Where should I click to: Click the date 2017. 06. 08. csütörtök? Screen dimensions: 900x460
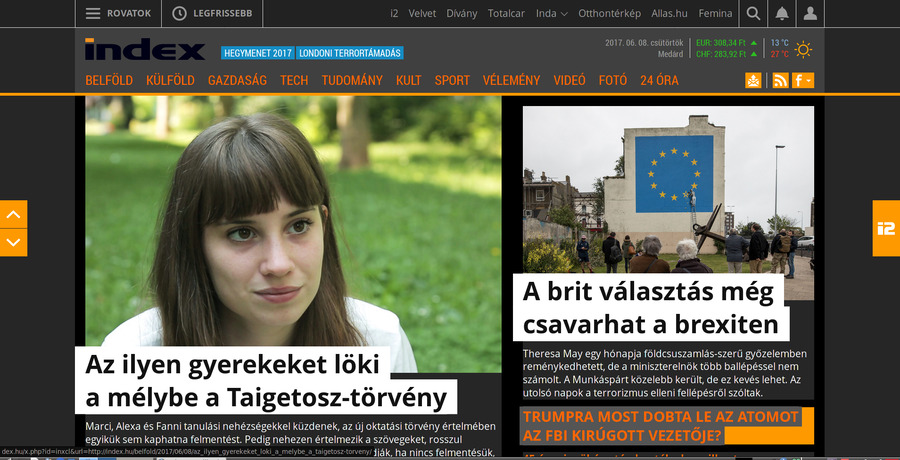coord(644,42)
